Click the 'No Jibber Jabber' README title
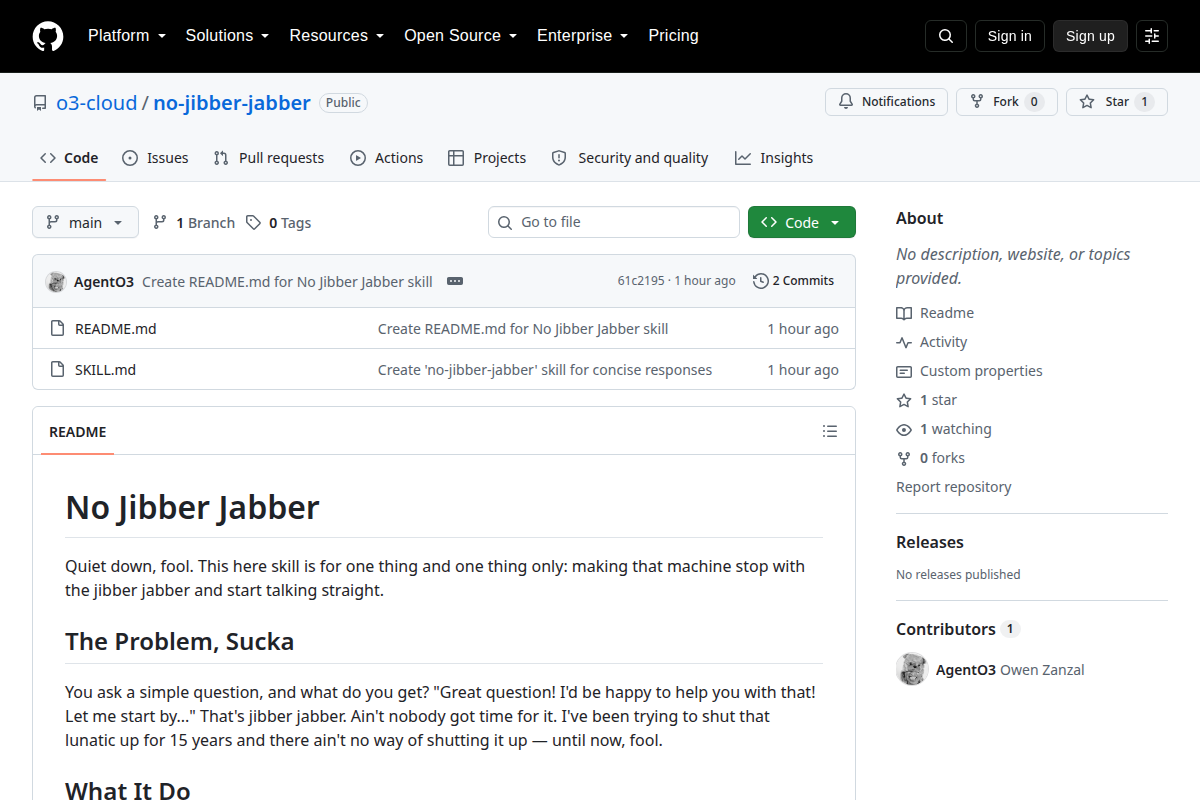The image size is (1200, 800). coord(192,507)
